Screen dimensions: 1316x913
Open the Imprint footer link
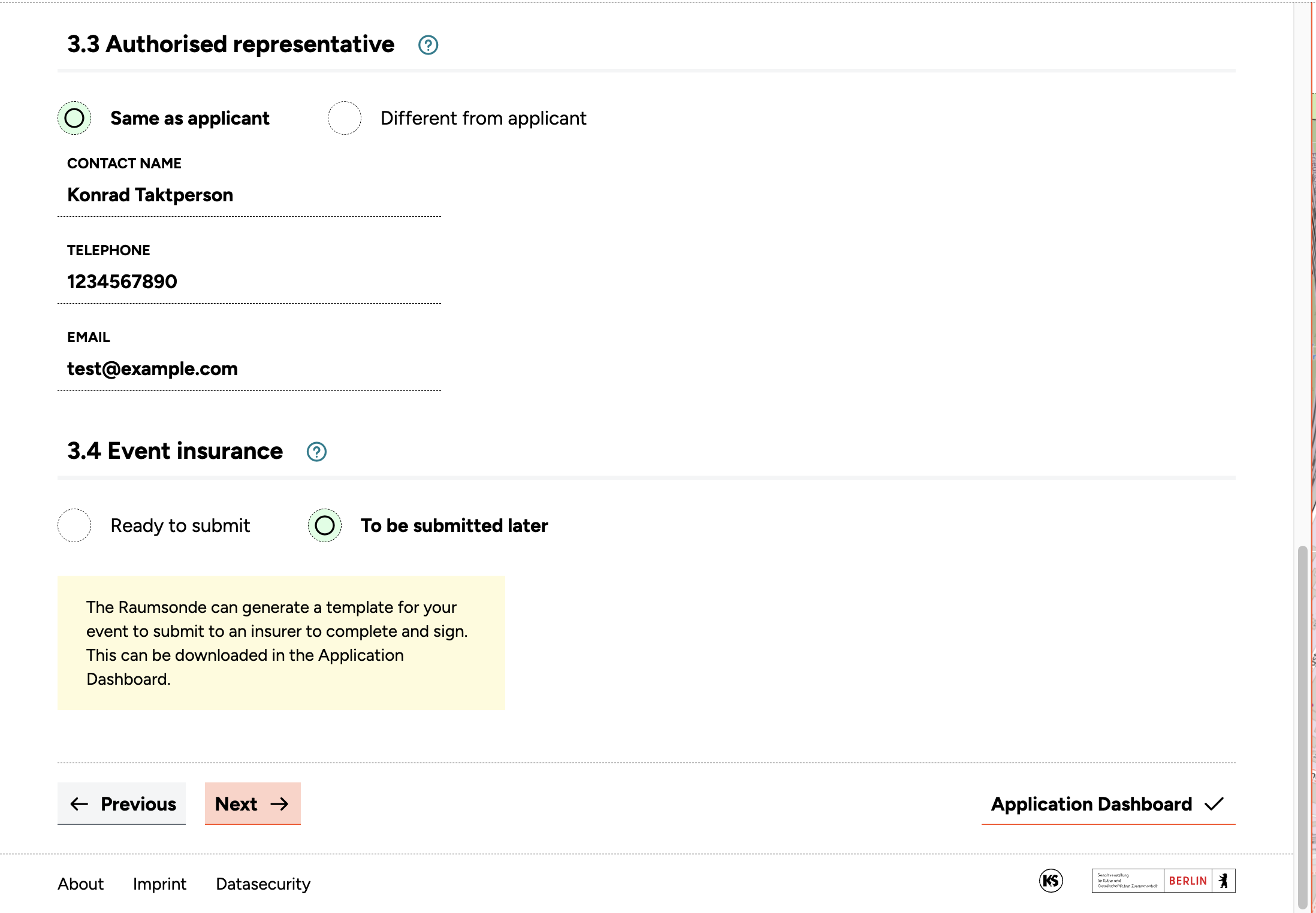pyautogui.click(x=159, y=884)
